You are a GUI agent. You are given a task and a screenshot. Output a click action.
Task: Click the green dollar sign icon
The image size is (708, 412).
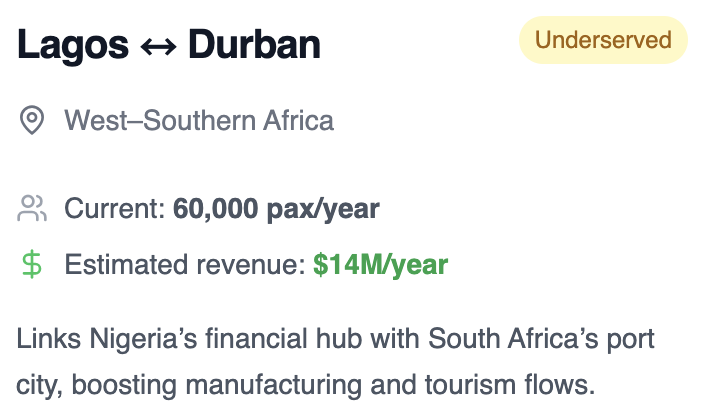(32, 265)
